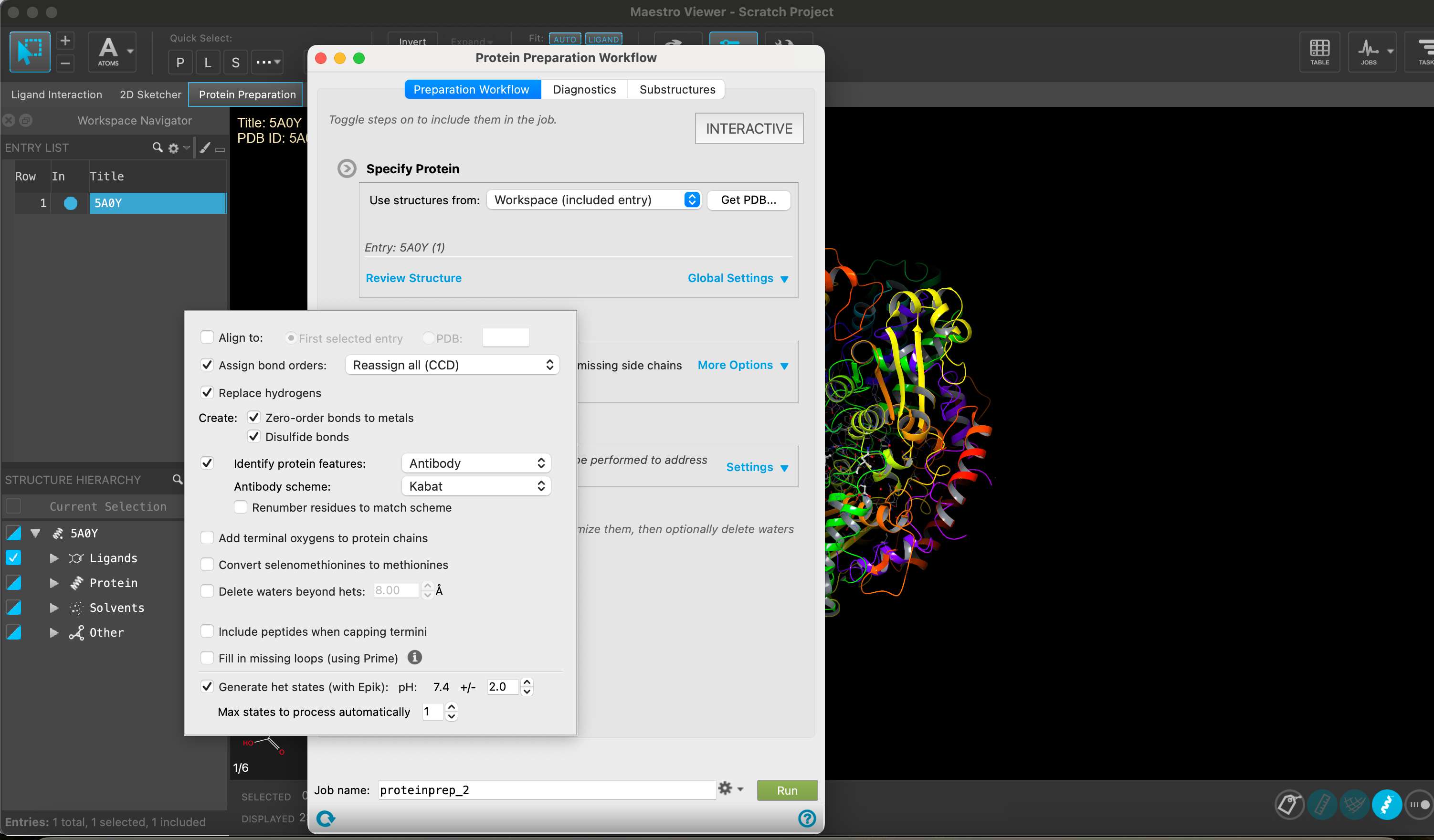The image size is (1434, 840).
Task: Open the Antibody protein features dropdown
Action: pos(476,462)
